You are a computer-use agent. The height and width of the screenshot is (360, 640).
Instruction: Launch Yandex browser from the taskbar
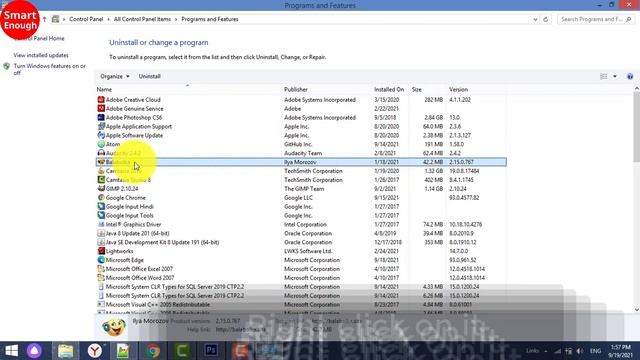(x=95, y=351)
